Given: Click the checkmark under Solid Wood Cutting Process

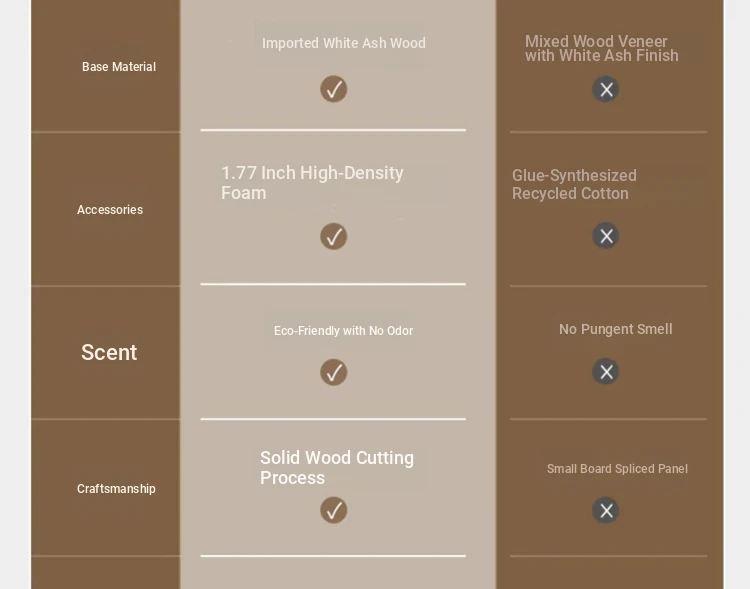Looking at the screenshot, I should [x=333, y=510].
